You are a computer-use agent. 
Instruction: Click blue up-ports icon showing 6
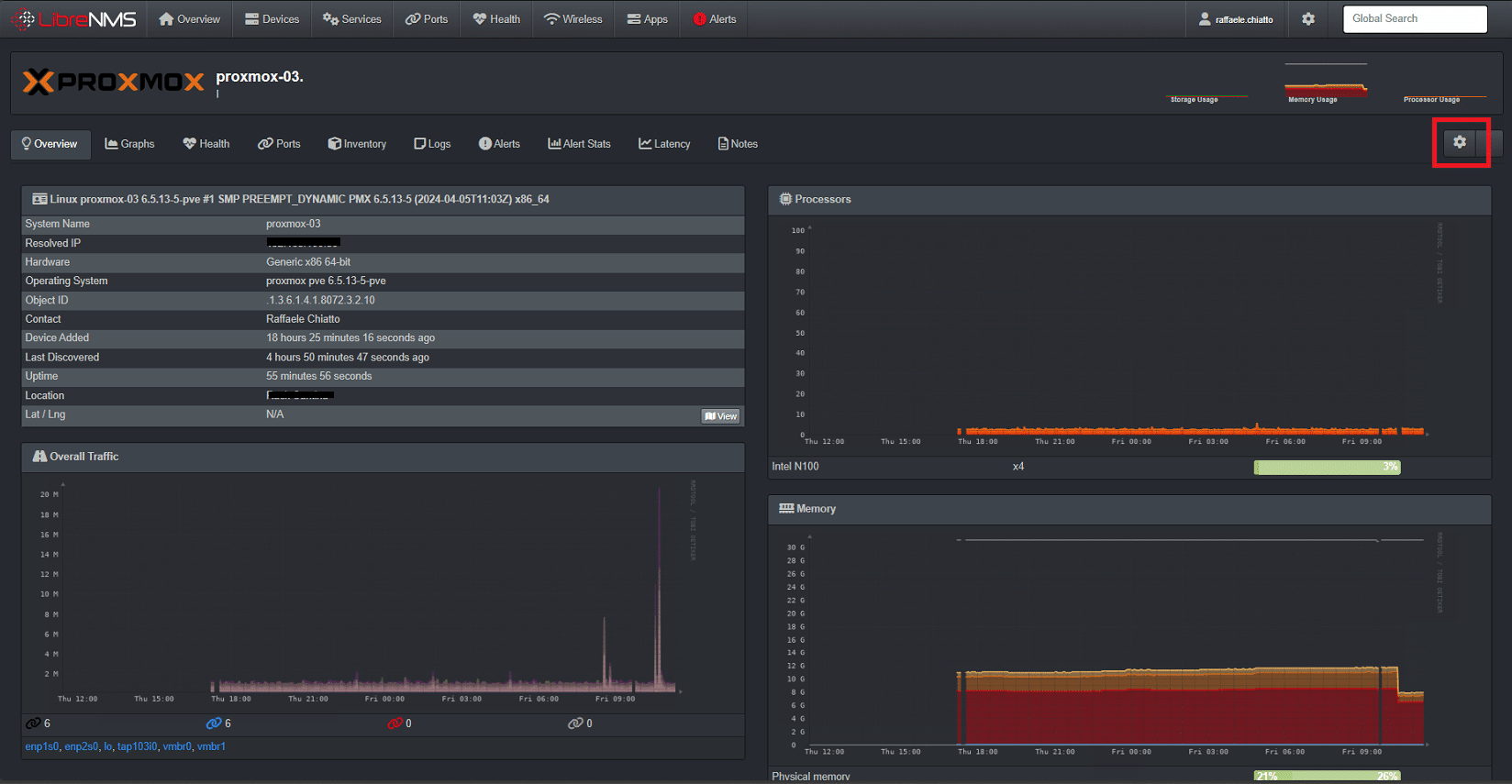click(x=214, y=723)
